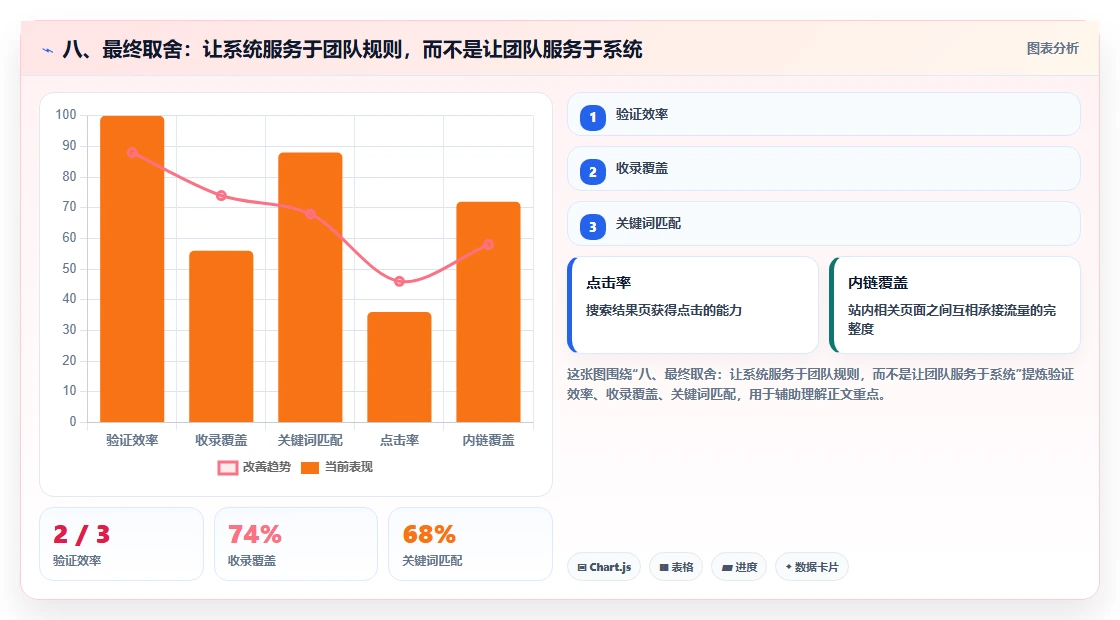Image resolution: width=1120 pixels, height=620 pixels.
Task: Click the blue number 2 badge
Action: click(593, 171)
